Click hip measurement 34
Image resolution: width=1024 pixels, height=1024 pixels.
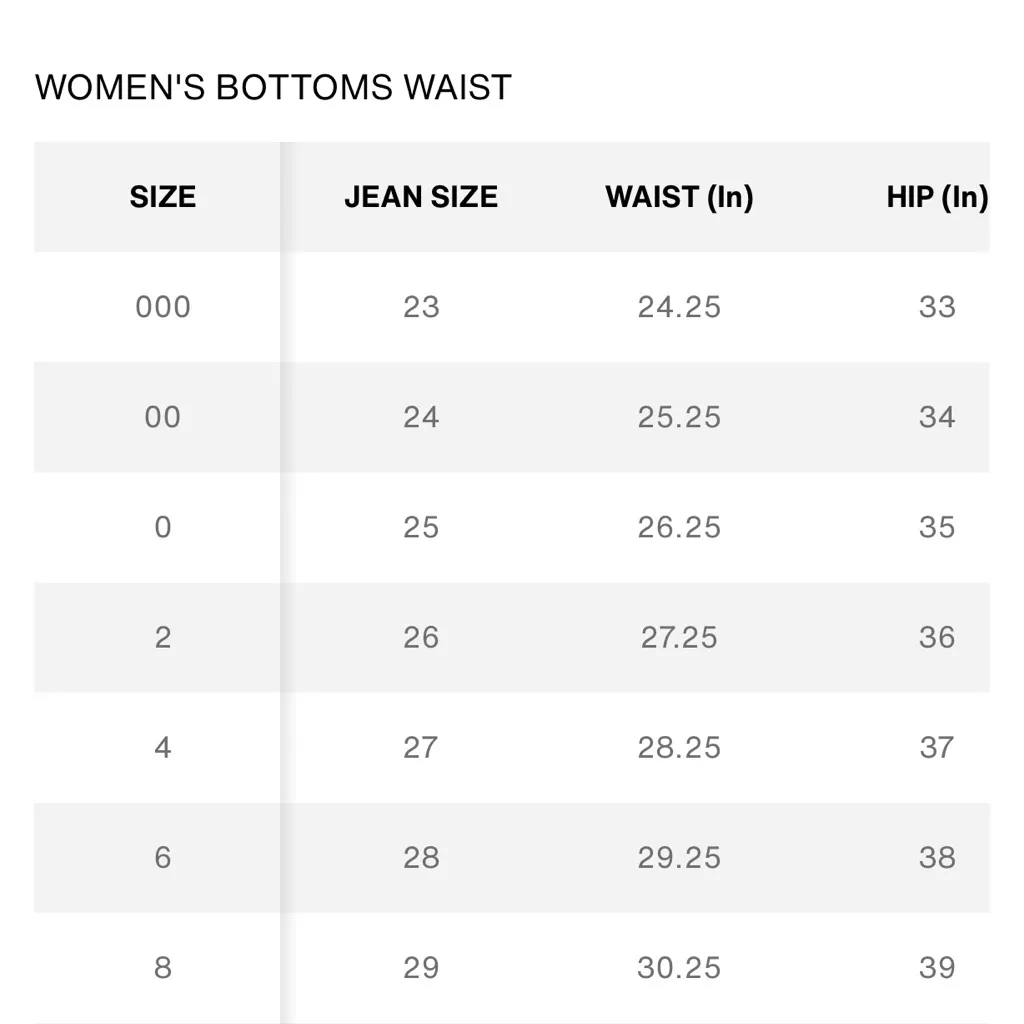(937, 417)
